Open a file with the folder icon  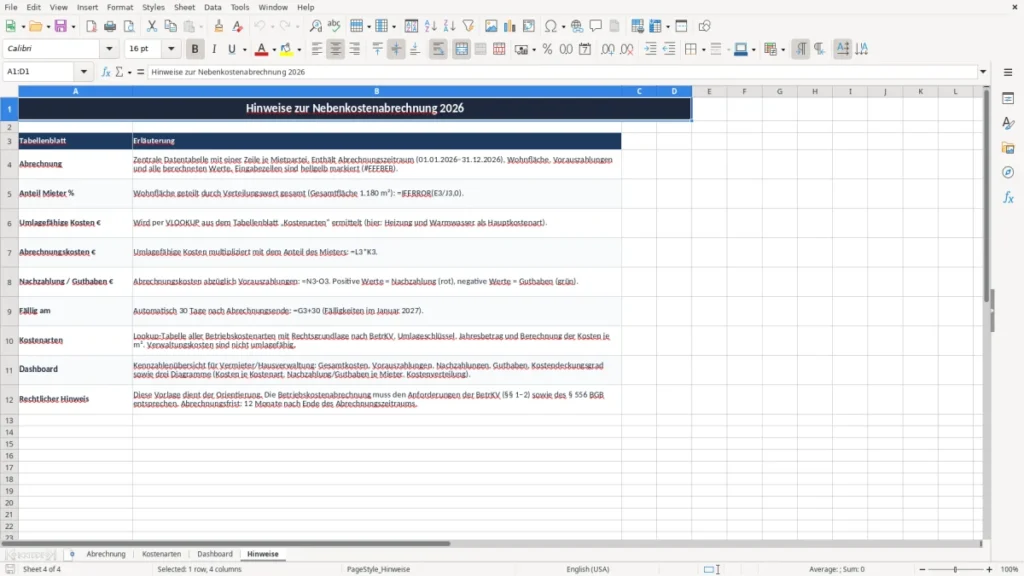(36, 26)
